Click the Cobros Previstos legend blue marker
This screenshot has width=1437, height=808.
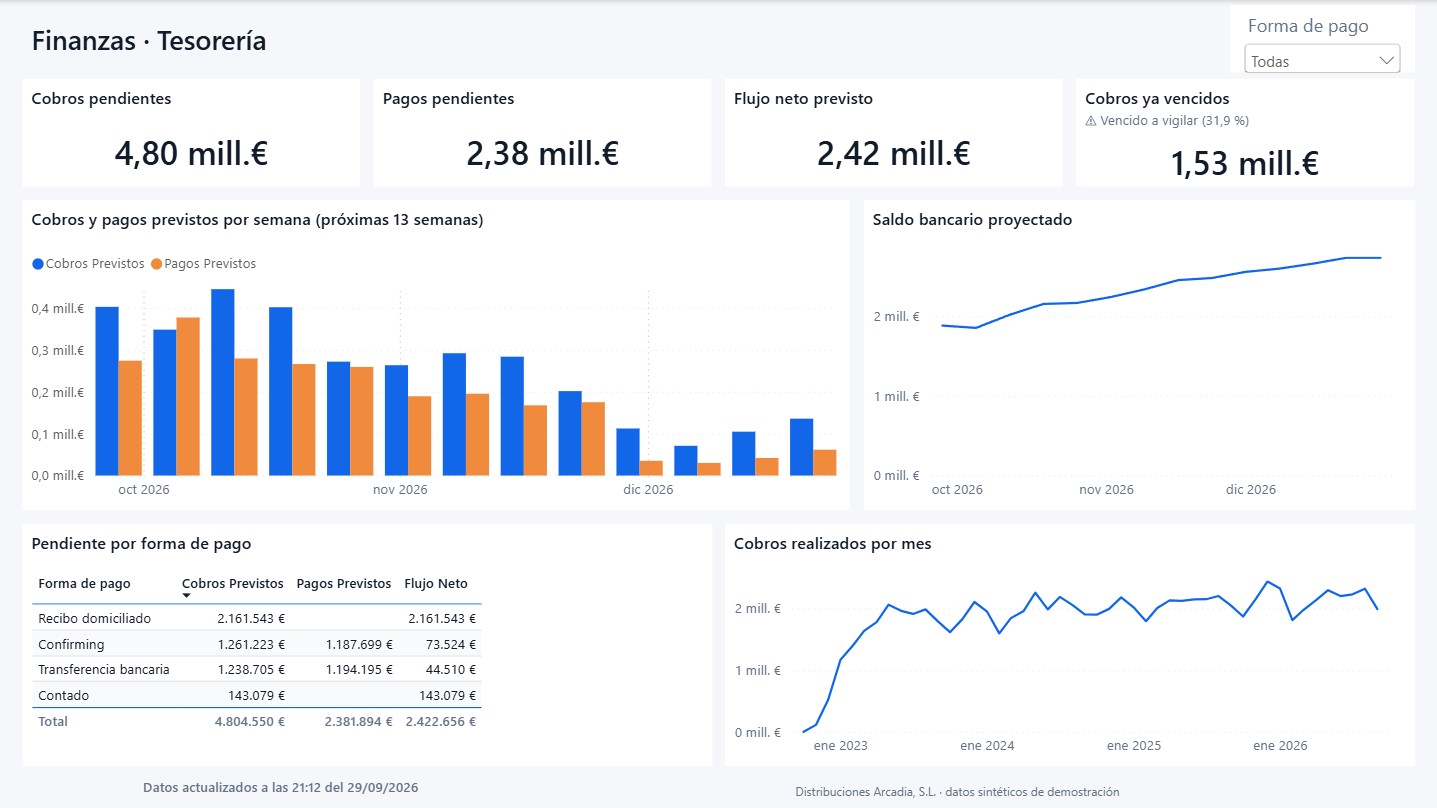[38, 264]
